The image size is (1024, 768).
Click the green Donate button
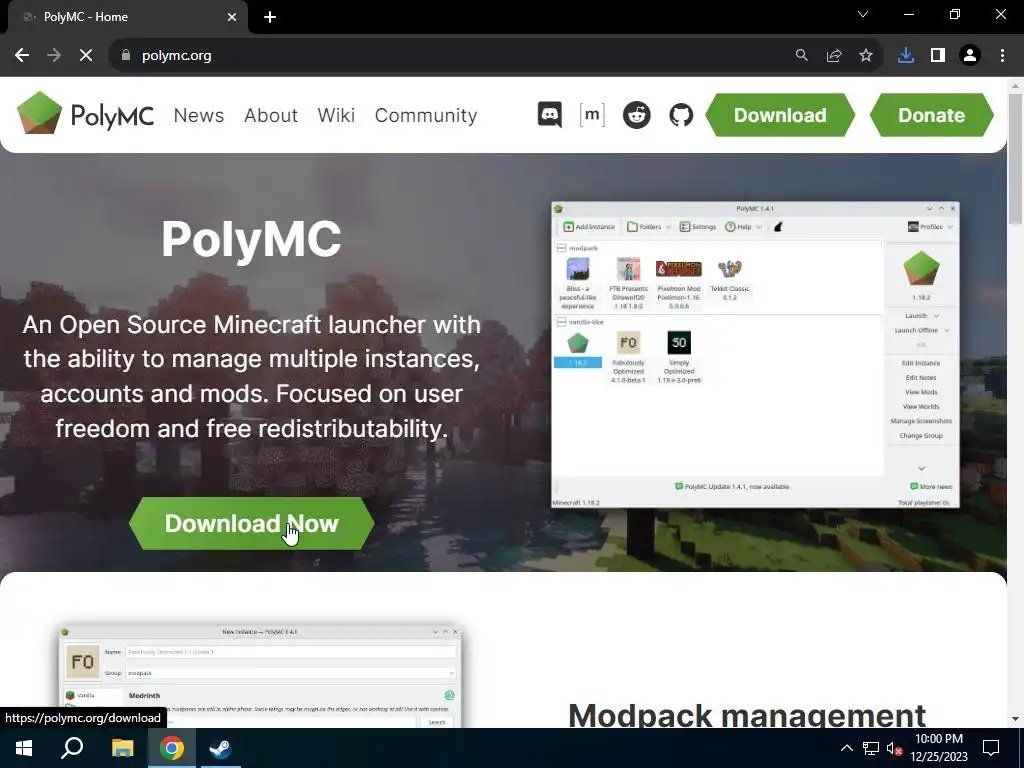(x=931, y=115)
